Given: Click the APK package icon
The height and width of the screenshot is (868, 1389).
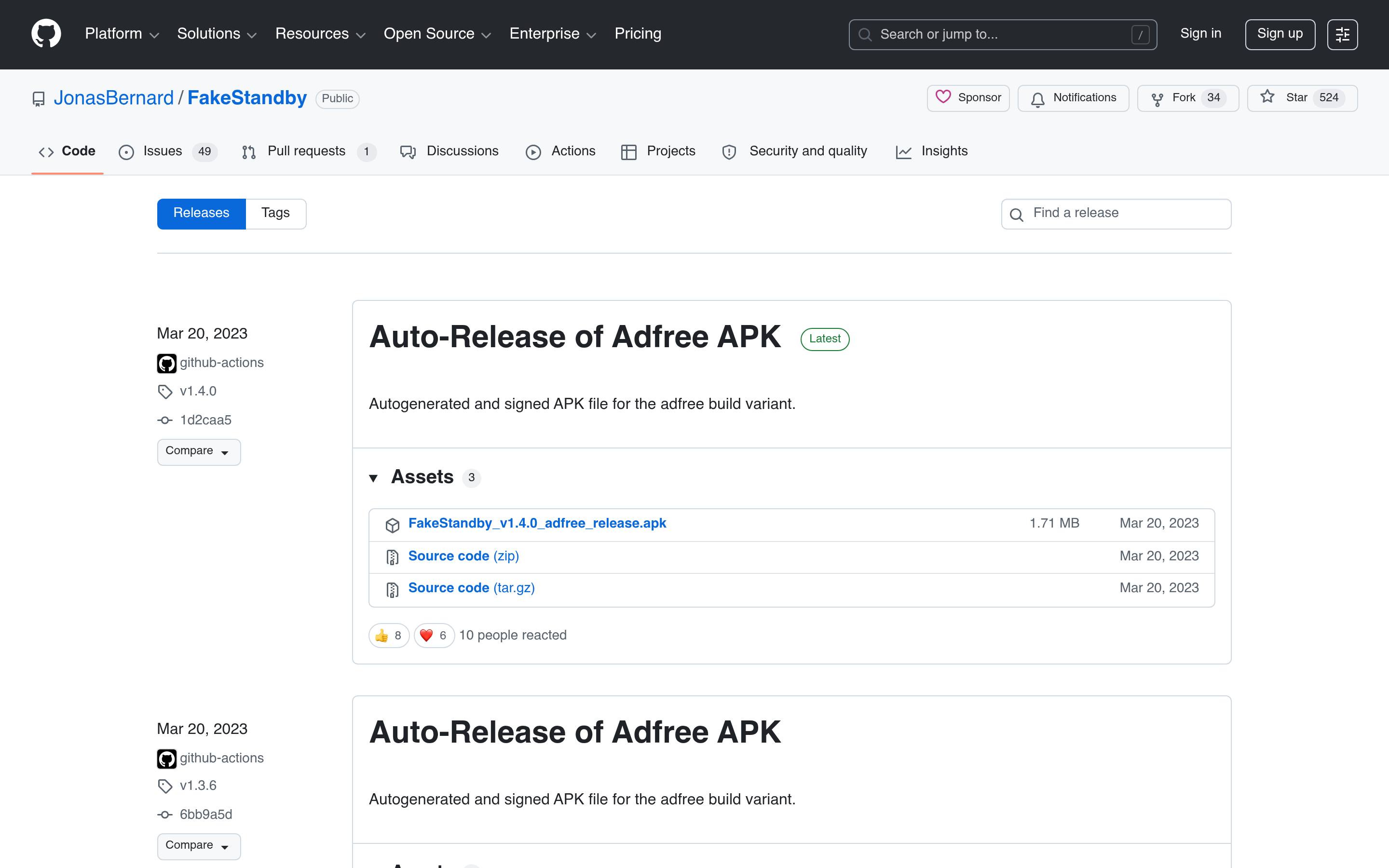Looking at the screenshot, I should (x=393, y=525).
